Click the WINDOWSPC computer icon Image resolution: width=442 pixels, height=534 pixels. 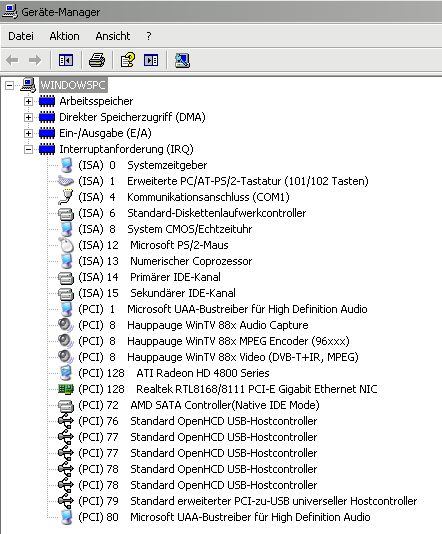[28, 85]
